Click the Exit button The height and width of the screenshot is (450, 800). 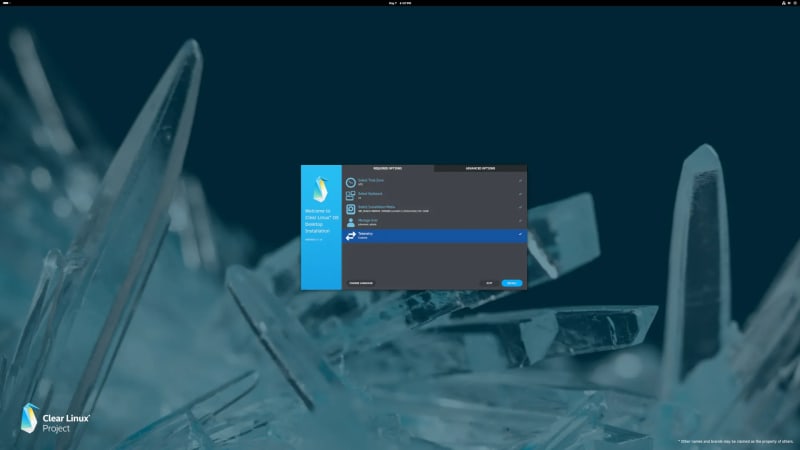point(489,283)
